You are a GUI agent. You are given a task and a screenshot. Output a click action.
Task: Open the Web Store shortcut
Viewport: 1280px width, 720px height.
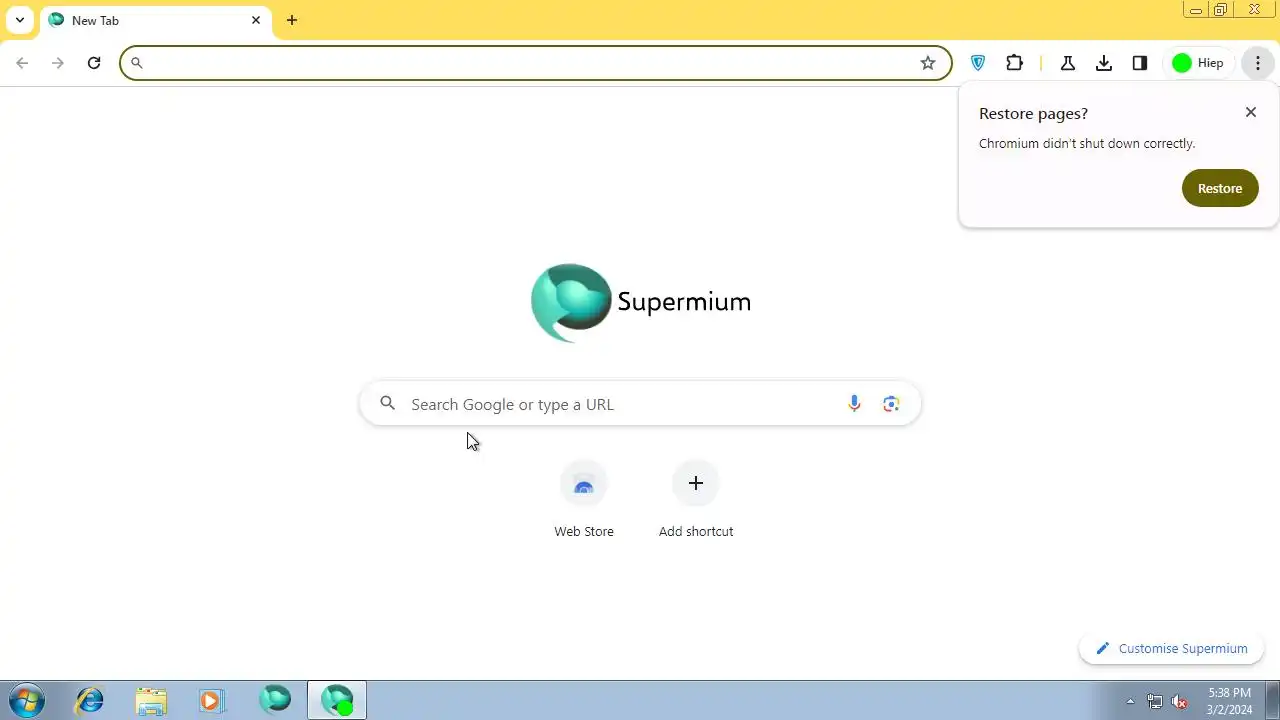click(x=584, y=498)
